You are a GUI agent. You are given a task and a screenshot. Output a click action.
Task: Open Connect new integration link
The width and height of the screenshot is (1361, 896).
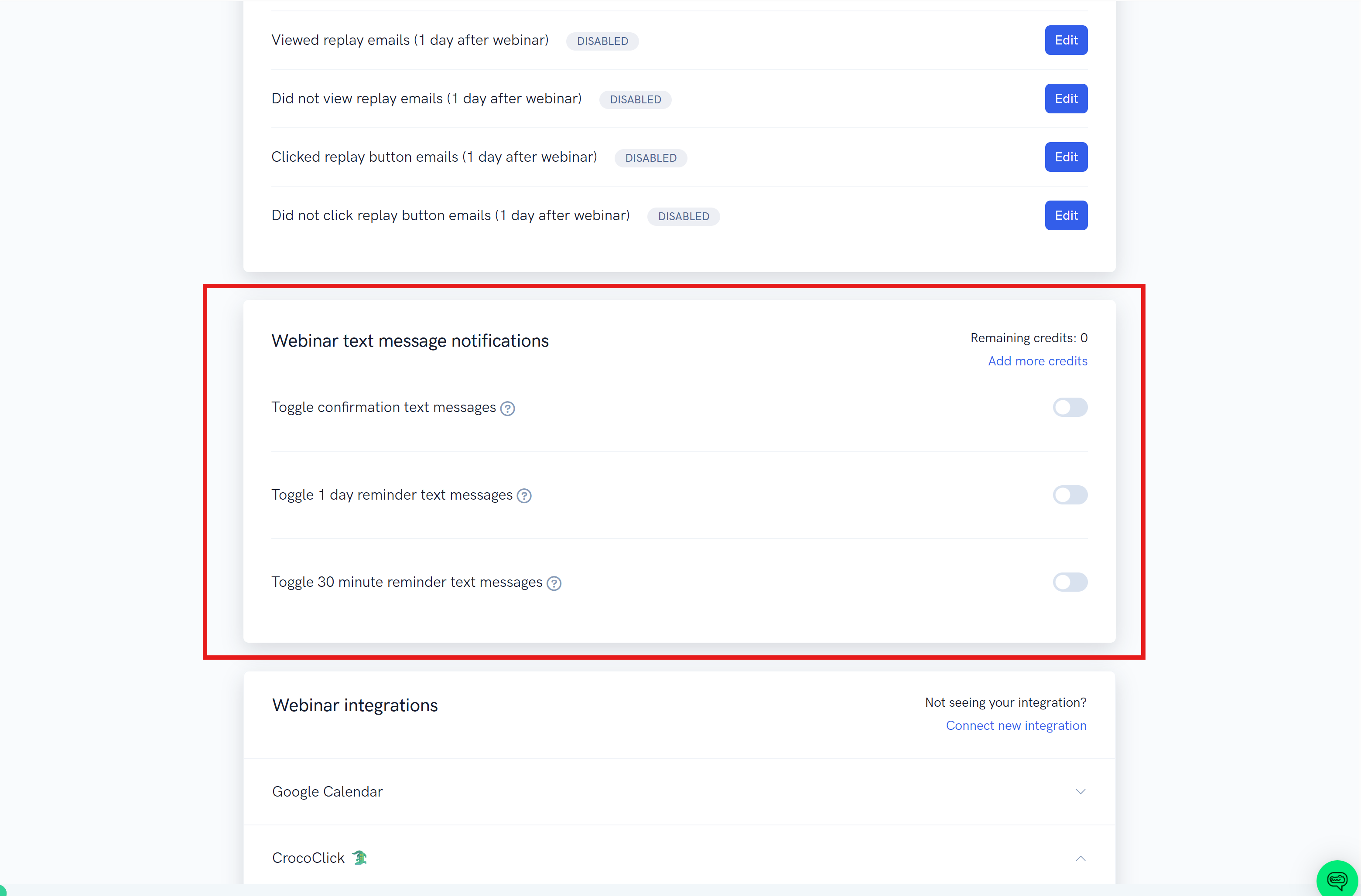(1016, 726)
